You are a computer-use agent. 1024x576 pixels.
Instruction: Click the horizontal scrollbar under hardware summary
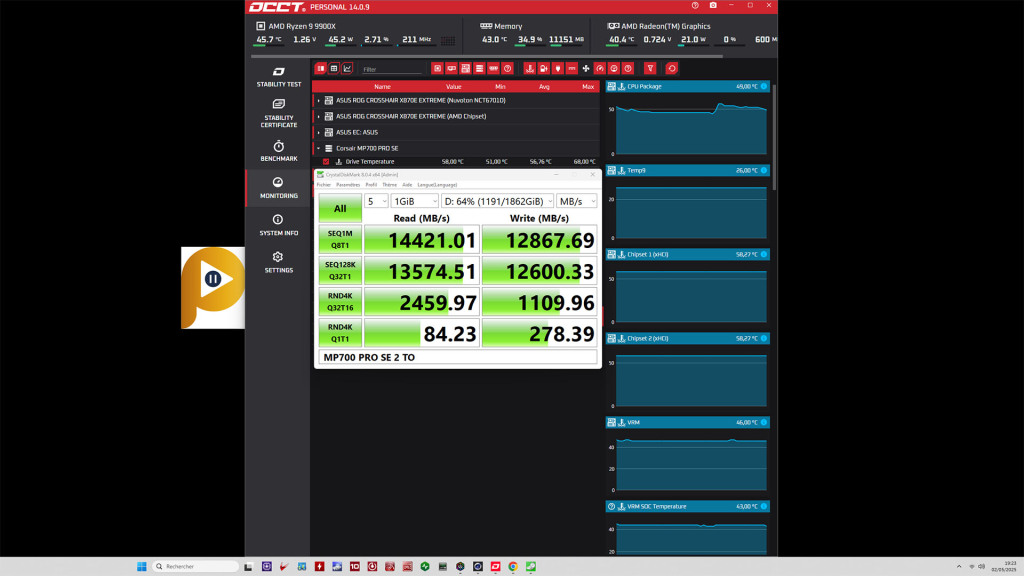[x=487, y=56]
